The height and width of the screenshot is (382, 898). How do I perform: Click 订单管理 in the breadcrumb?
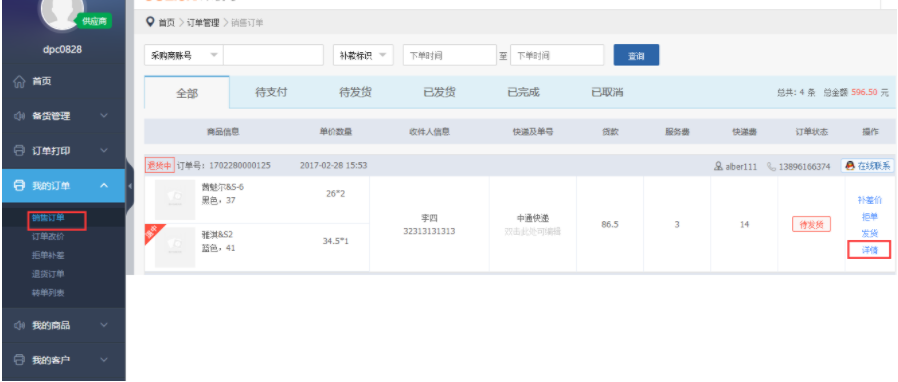point(203,23)
